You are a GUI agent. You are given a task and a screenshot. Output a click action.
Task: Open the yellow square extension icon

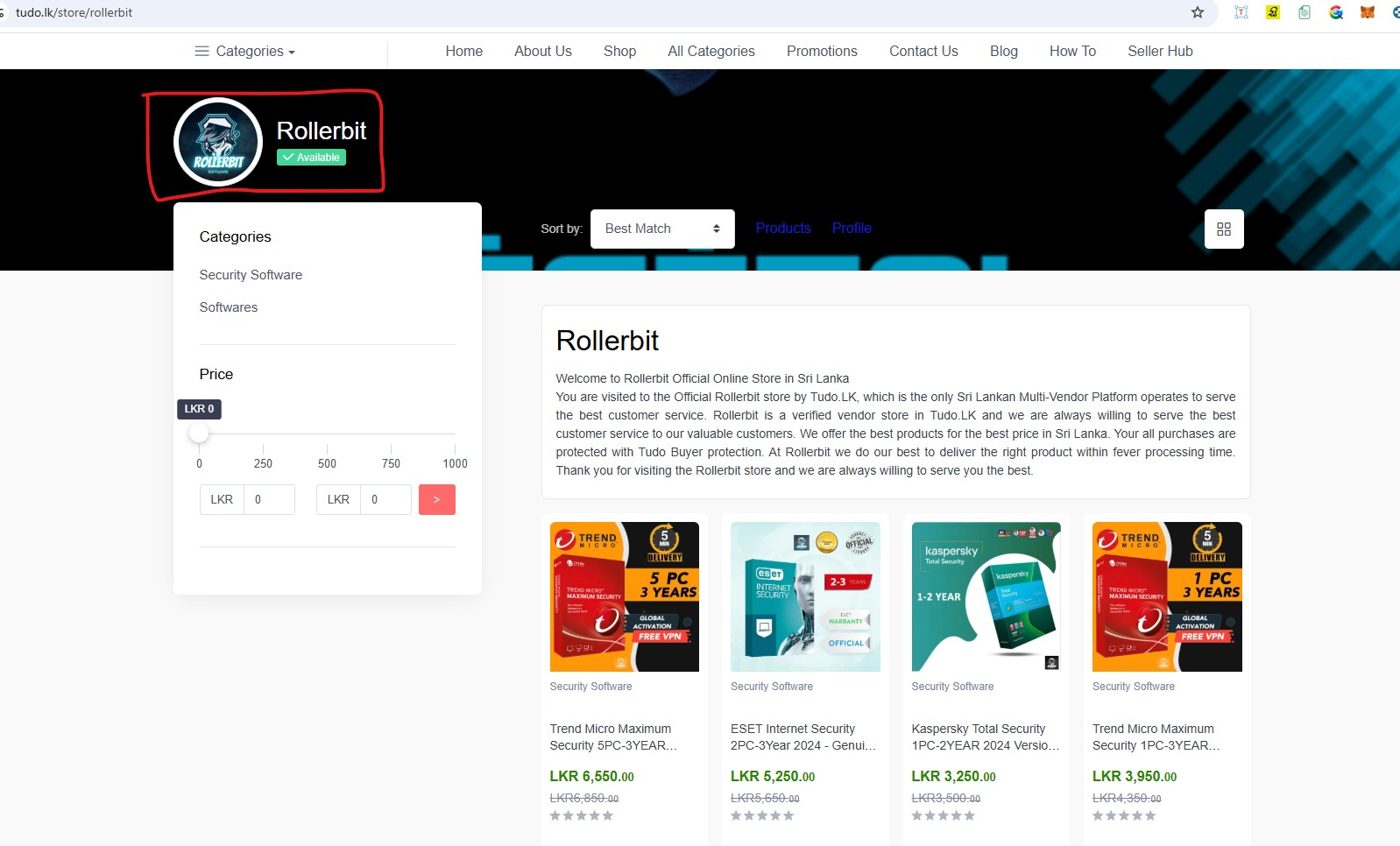pyautogui.click(x=1273, y=12)
